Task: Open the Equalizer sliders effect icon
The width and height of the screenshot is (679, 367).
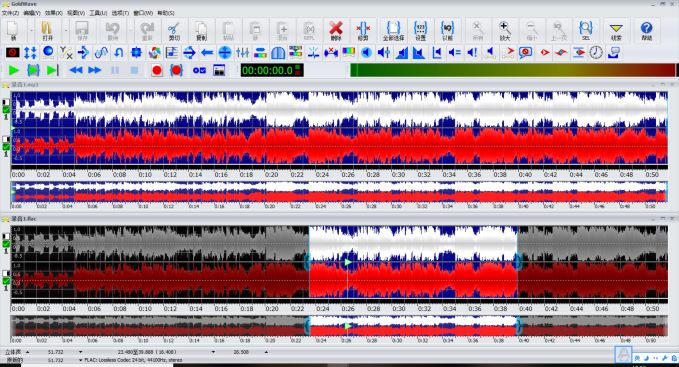Action: click(242, 53)
